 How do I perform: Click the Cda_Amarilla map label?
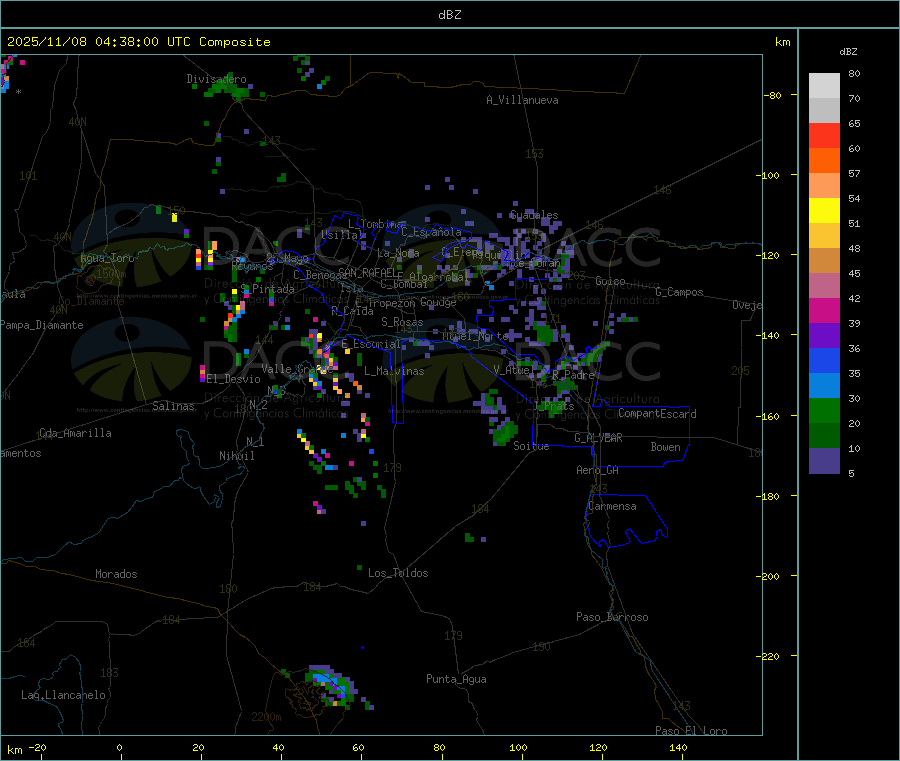(75, 433)
